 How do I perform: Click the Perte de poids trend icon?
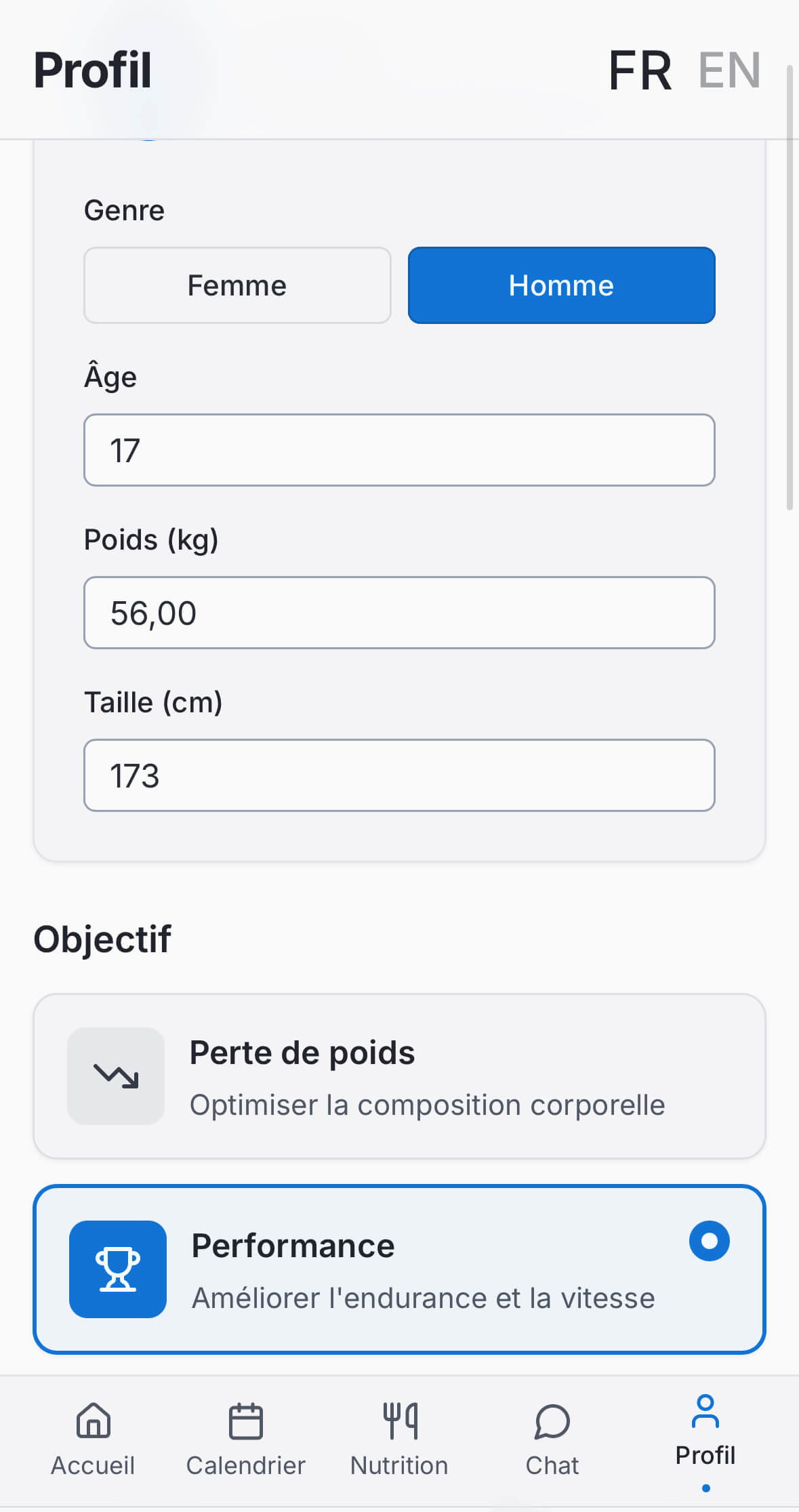[x=116, y=1076]
